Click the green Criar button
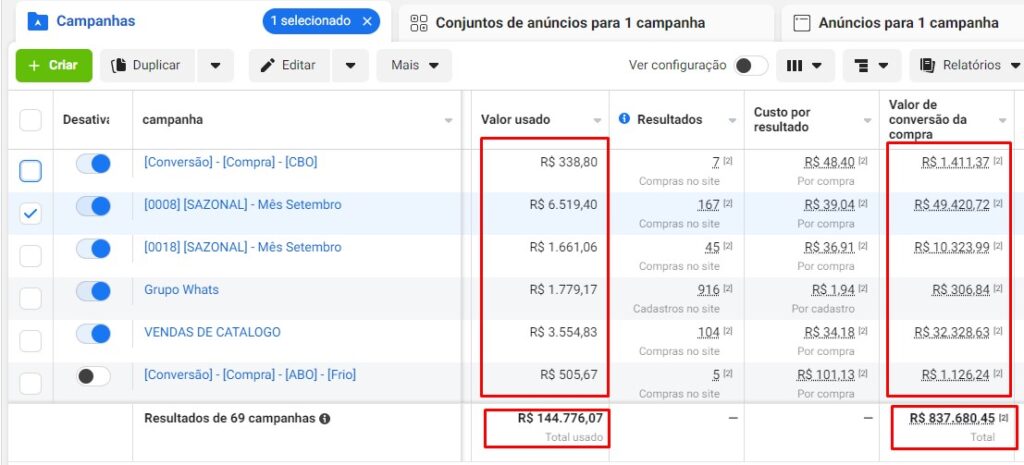This screenshot has height=465, width=1024. [54, 65]
